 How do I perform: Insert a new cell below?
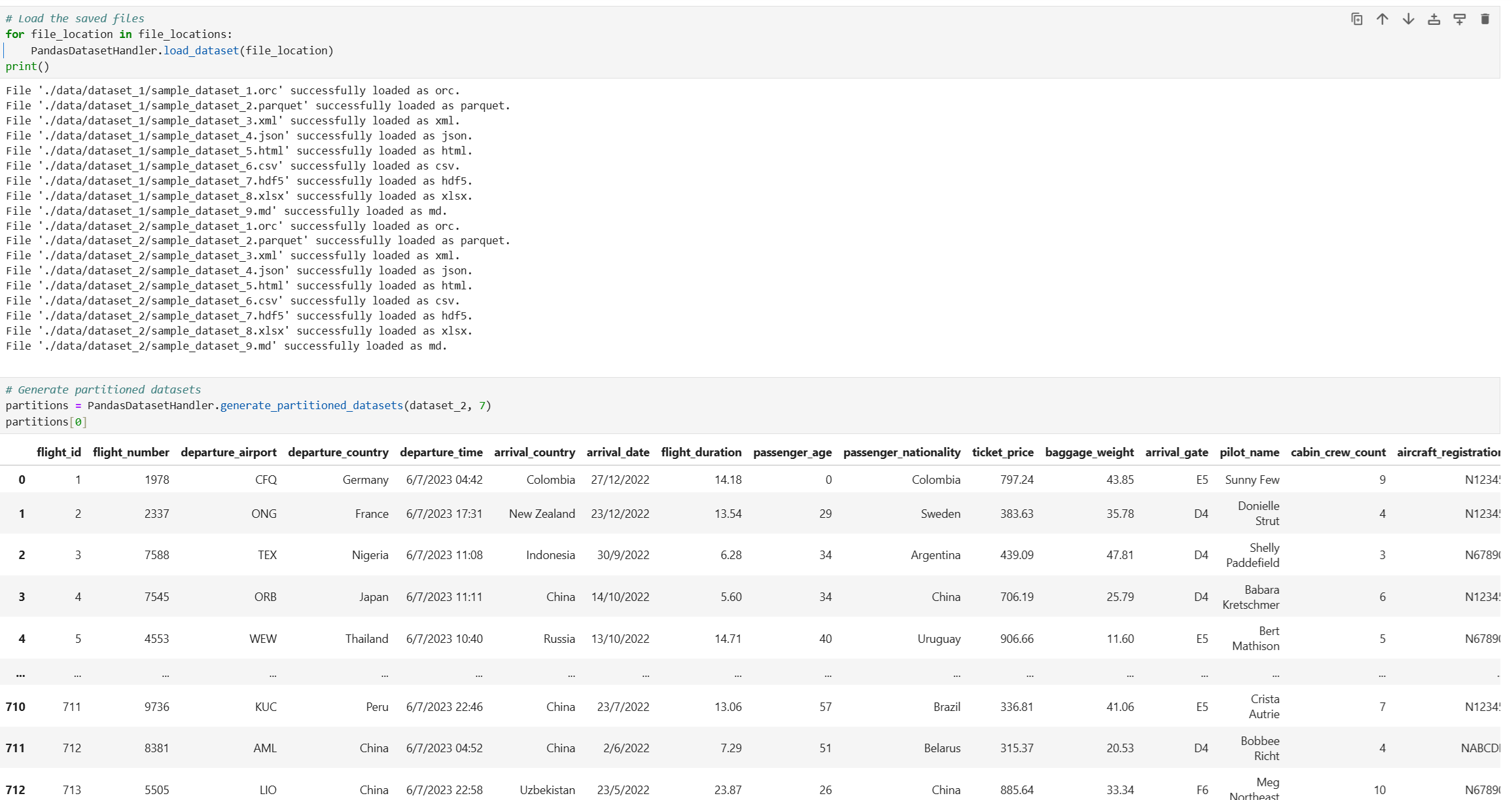[x=1460, y=19]
